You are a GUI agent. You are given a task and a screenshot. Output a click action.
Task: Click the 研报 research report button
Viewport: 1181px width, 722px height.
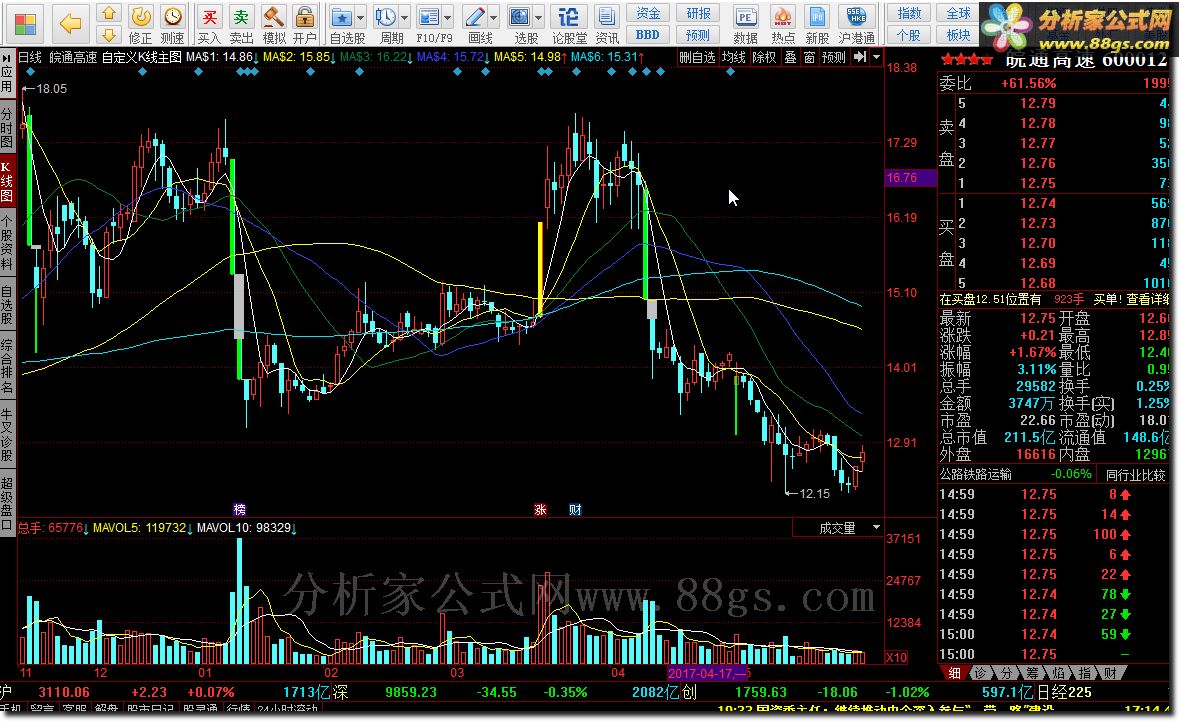pos(698,14)
